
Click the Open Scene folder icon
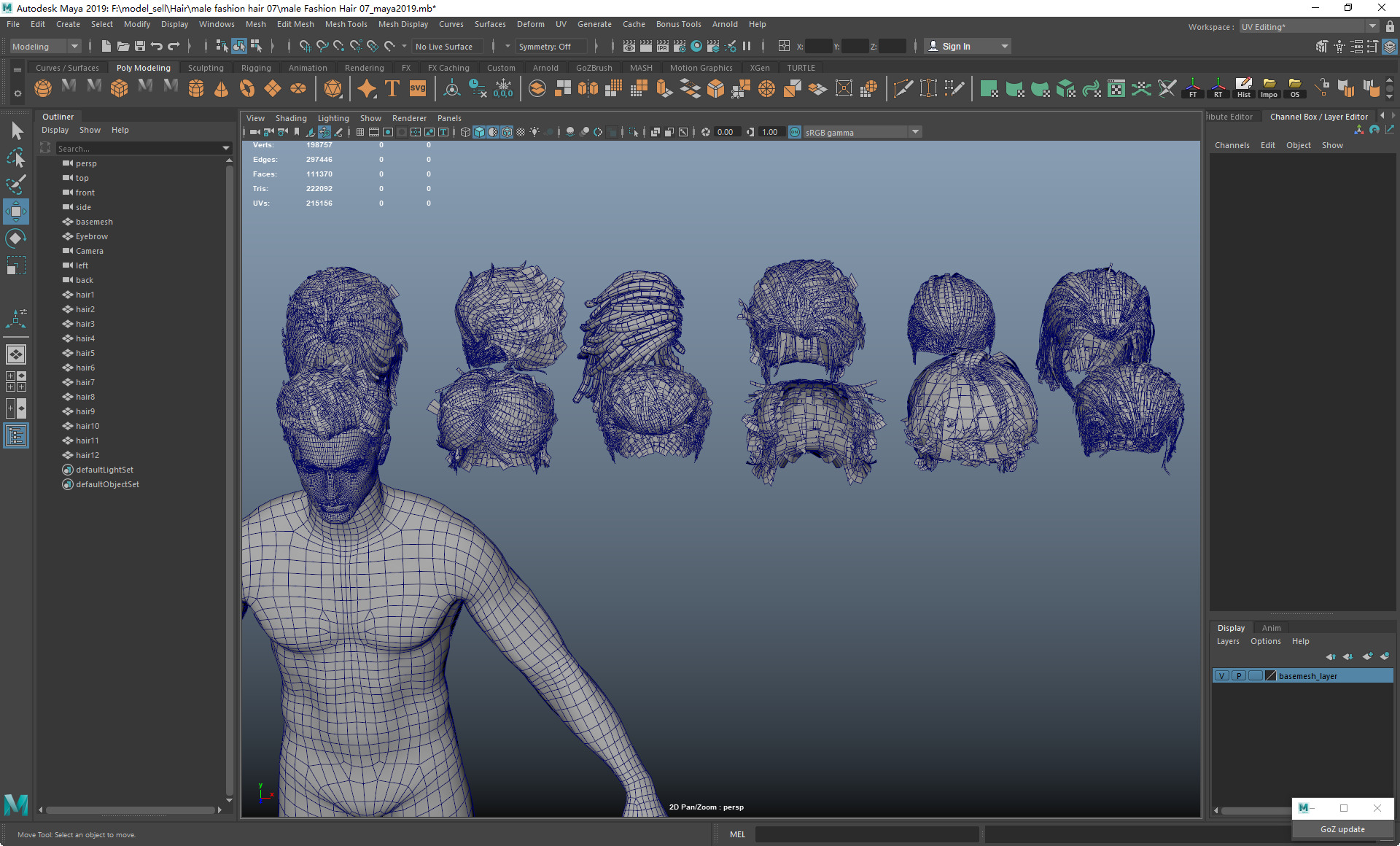pos(122,47)
